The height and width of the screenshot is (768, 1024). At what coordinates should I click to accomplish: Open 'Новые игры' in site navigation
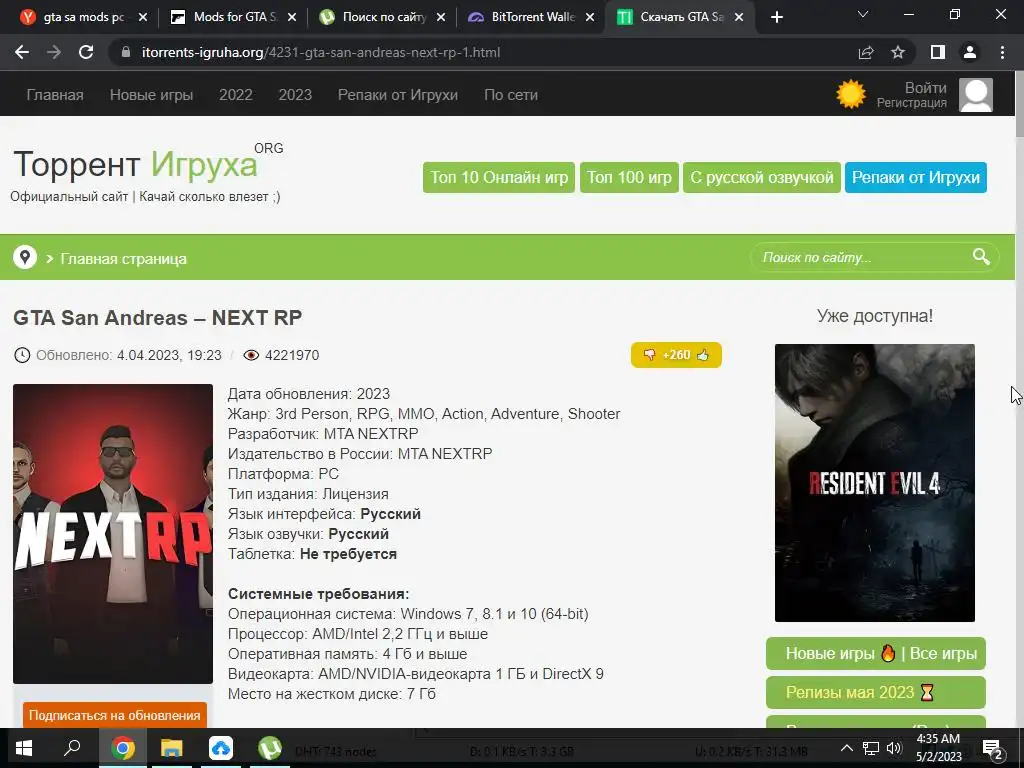(x=152, y=95)
